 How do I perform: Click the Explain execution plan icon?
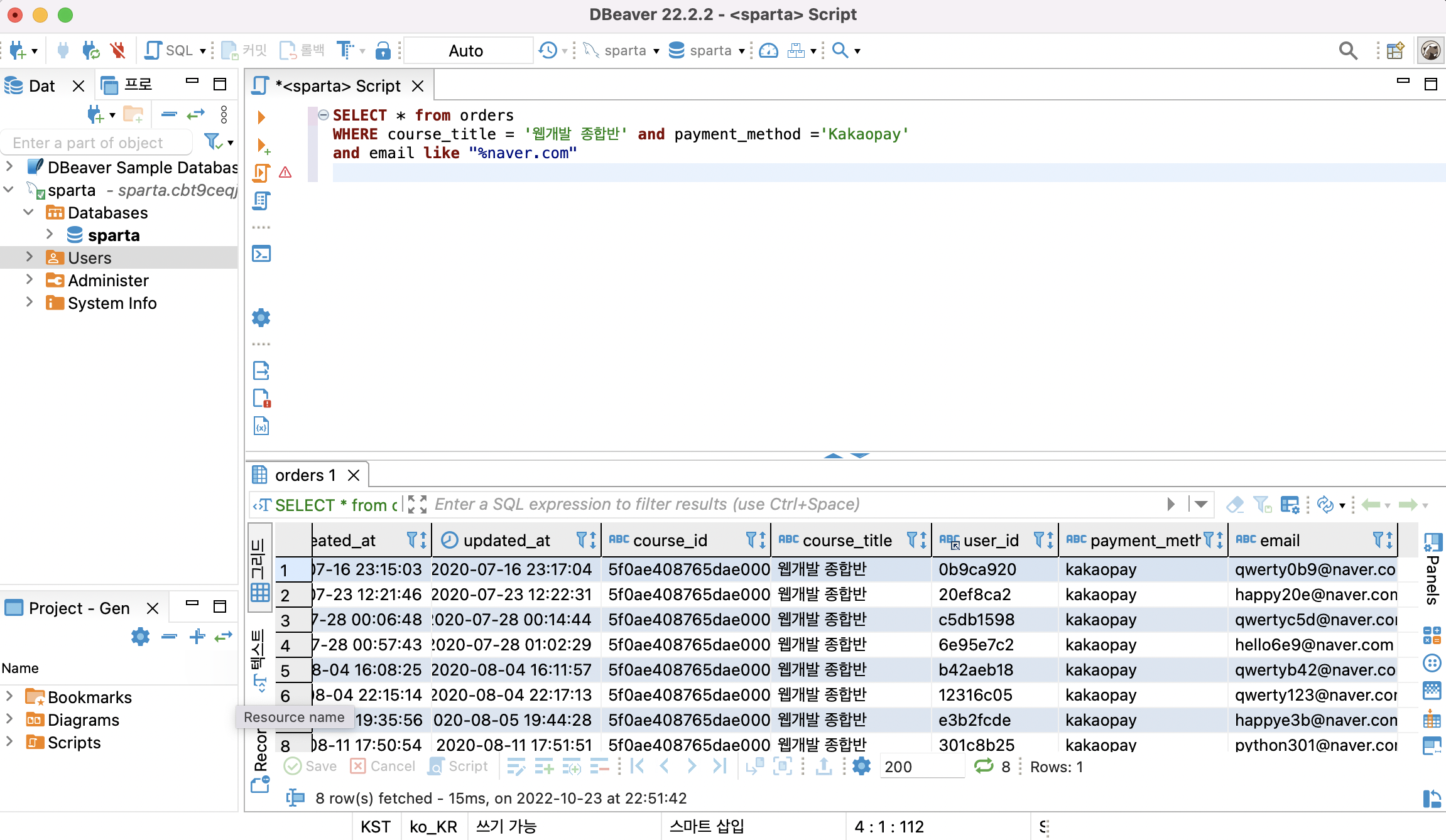click(x=261, y=201)
